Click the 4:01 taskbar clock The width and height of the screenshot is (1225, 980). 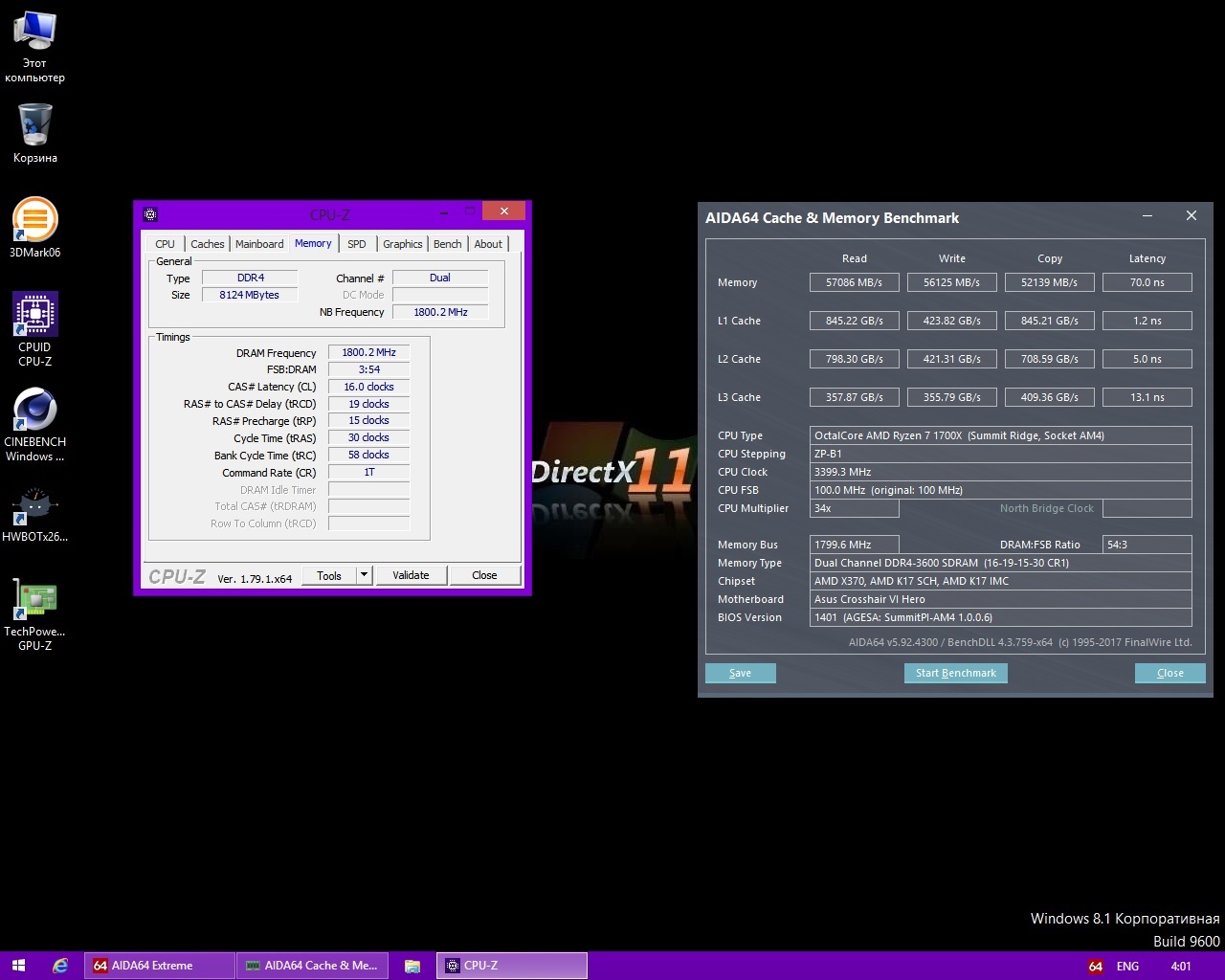[1181, 967]
